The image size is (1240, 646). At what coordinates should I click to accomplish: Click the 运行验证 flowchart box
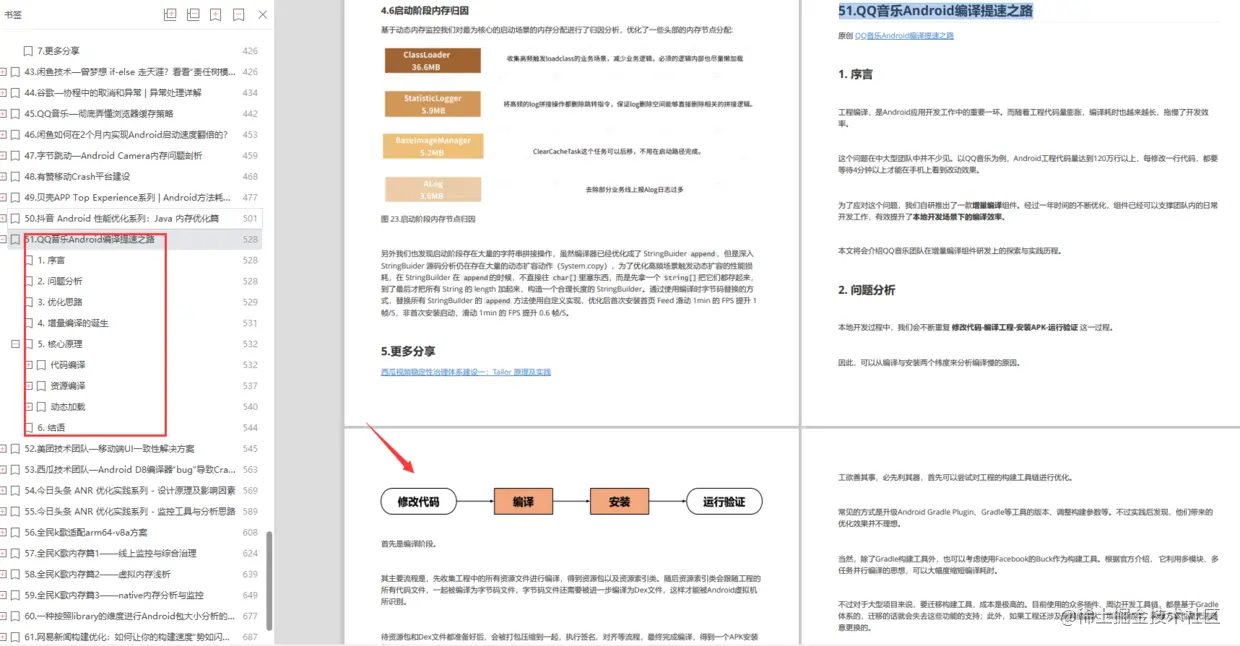click(x=724, y=502)
